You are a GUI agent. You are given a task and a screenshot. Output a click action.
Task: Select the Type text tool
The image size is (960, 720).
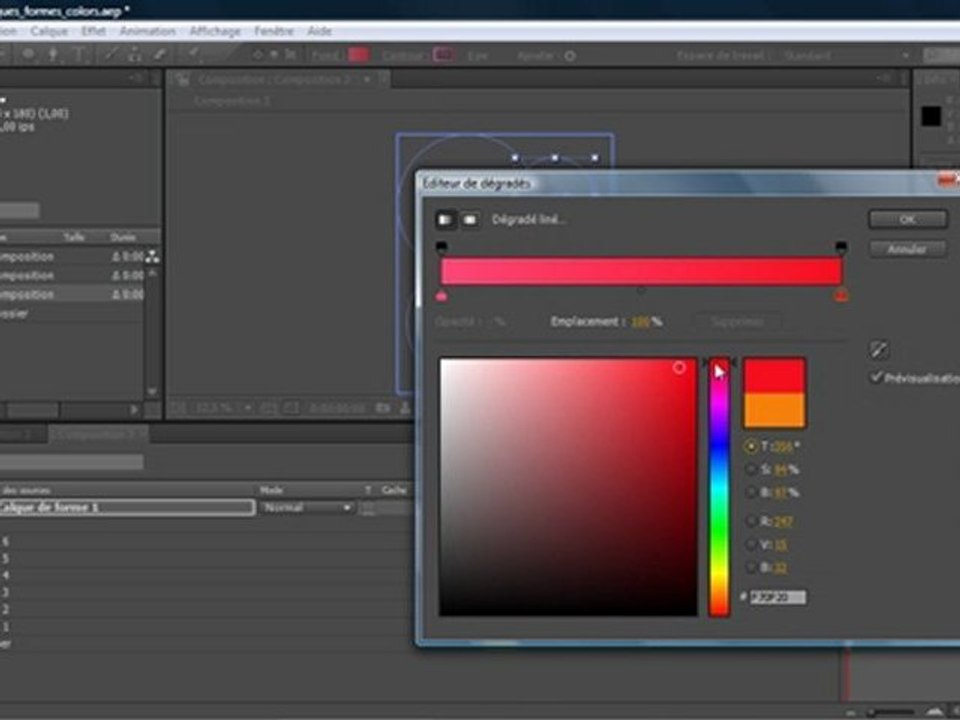pyautogui.click(x=80, y=55)
